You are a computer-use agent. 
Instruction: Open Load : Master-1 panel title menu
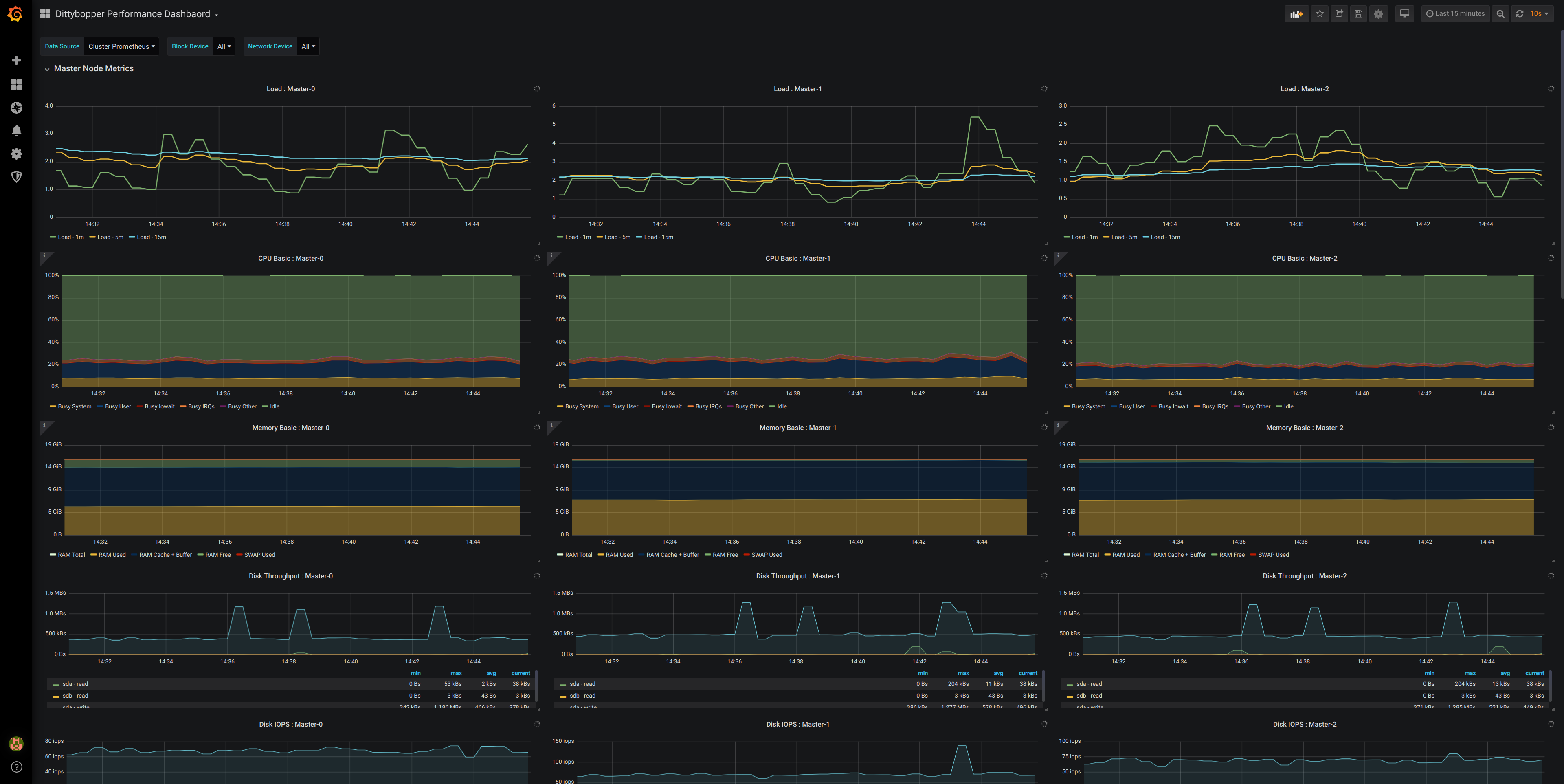coord(797,89)
